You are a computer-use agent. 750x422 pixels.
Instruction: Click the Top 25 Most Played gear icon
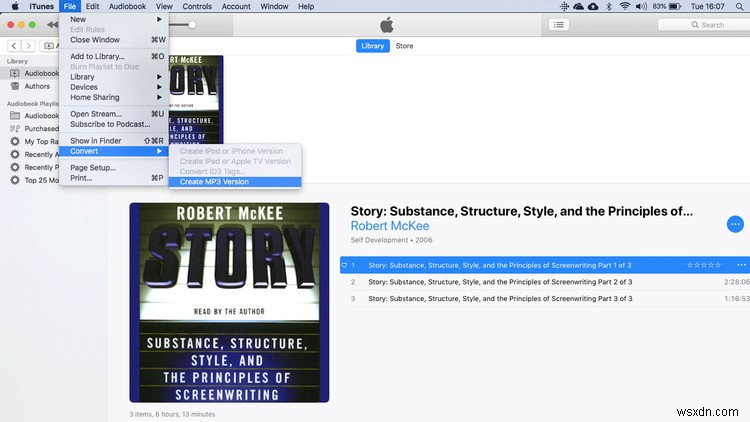15,180
